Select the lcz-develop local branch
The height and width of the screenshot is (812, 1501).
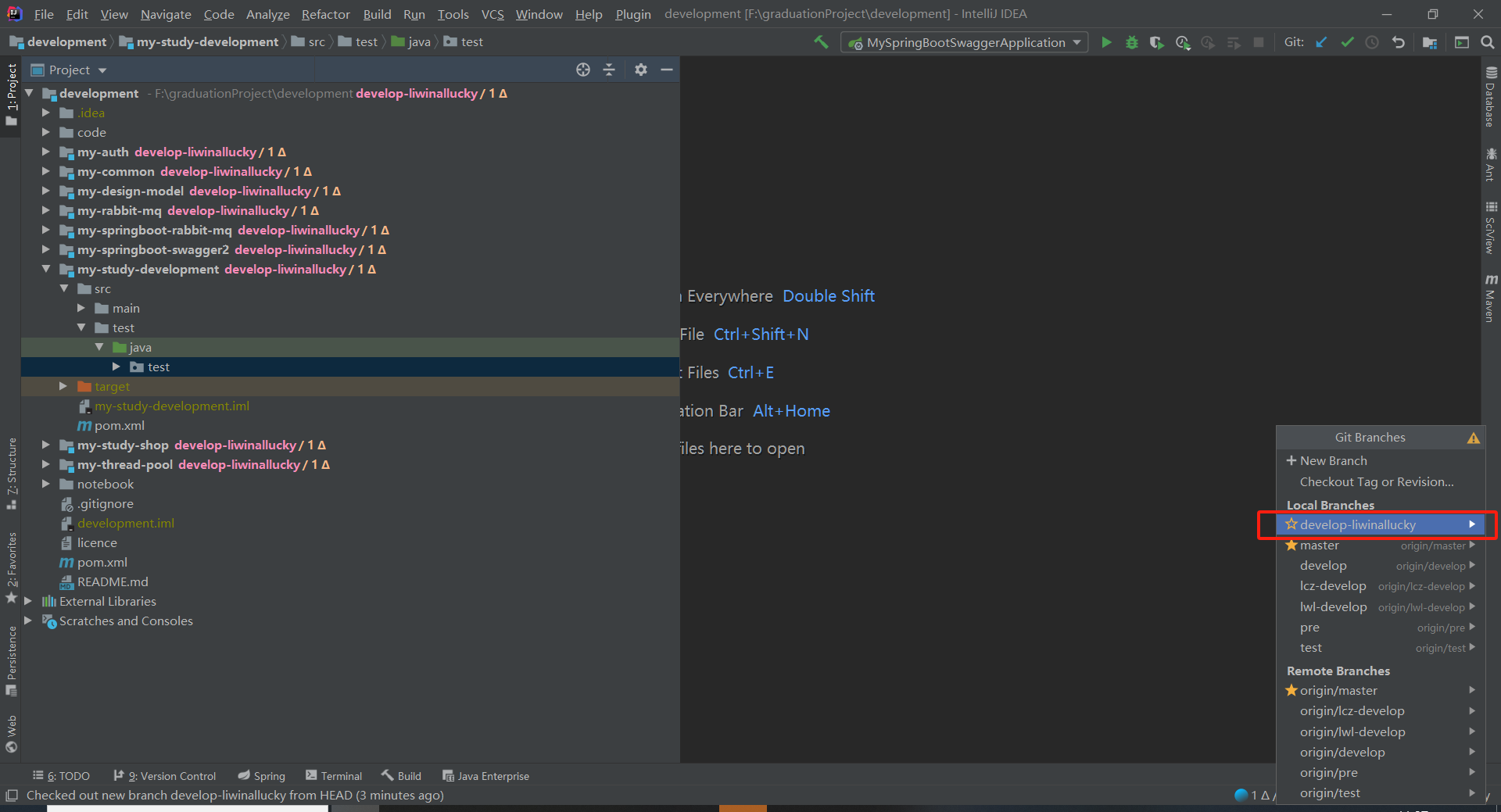[x=1381, y=586]
